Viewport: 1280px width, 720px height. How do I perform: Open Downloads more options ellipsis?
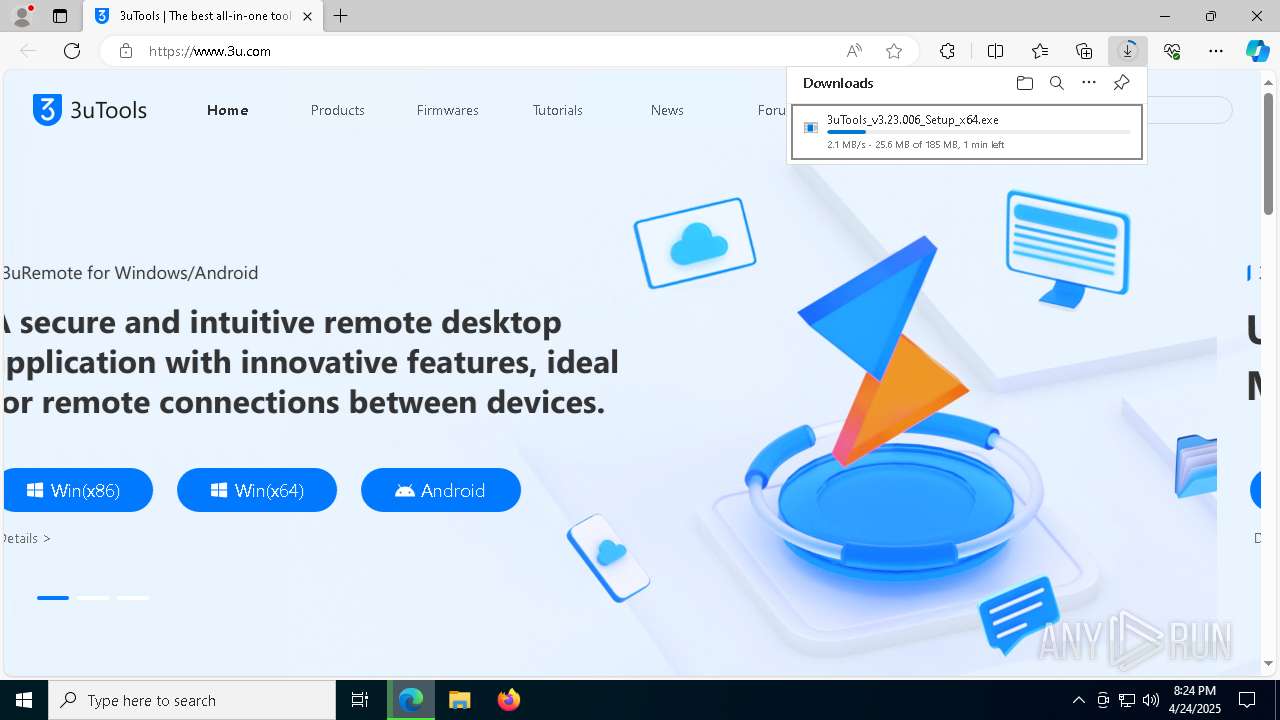1089,83
